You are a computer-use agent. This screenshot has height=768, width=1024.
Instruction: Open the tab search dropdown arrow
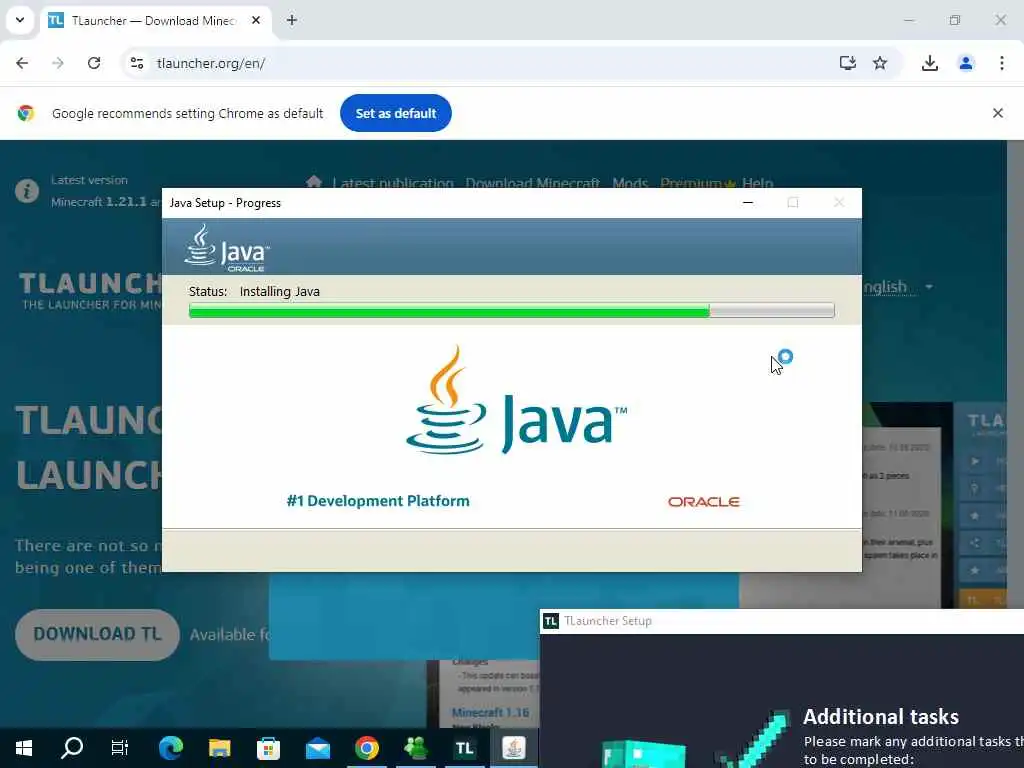(x=20, y=20)
